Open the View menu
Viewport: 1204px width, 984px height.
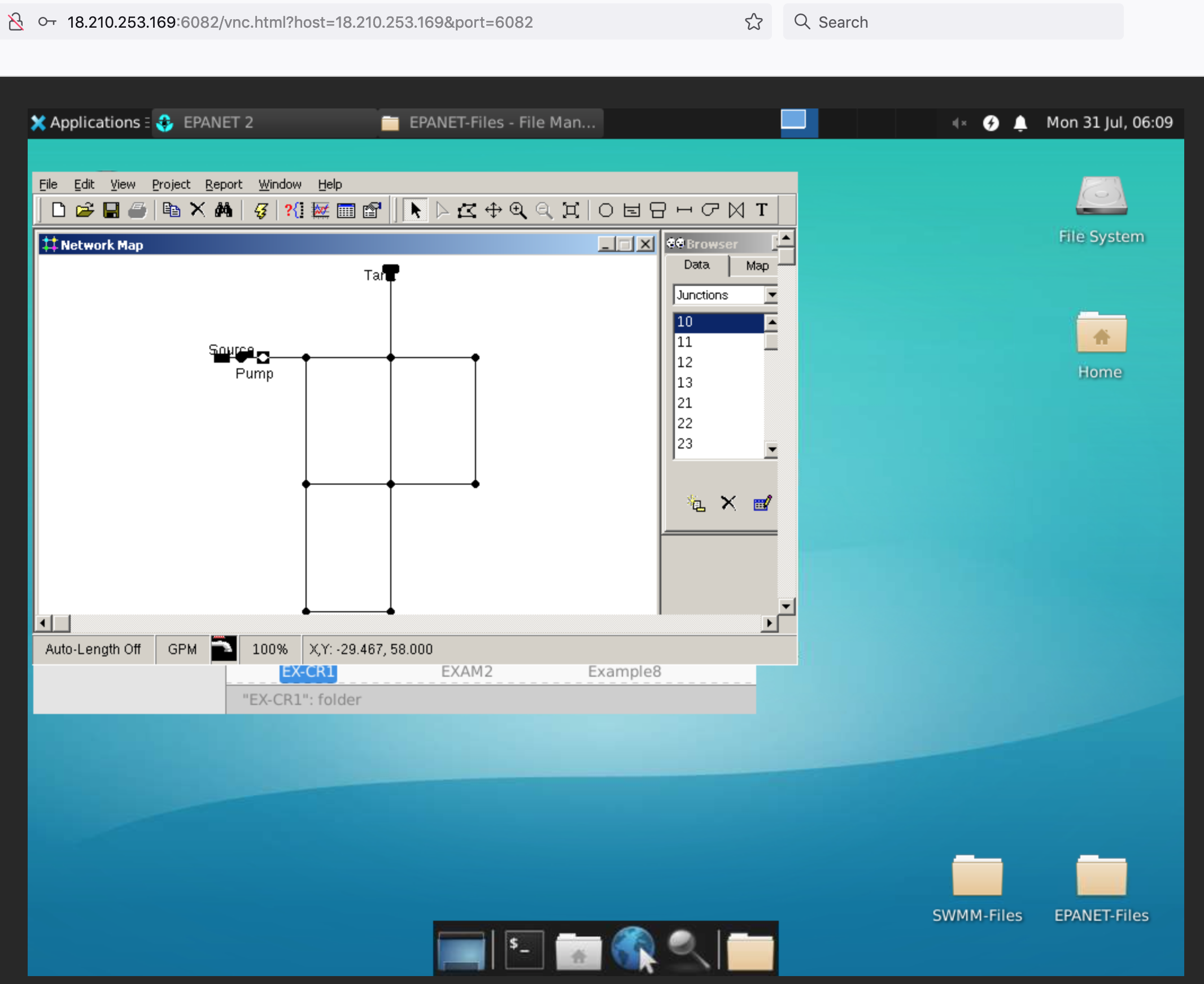pos(123,184)
